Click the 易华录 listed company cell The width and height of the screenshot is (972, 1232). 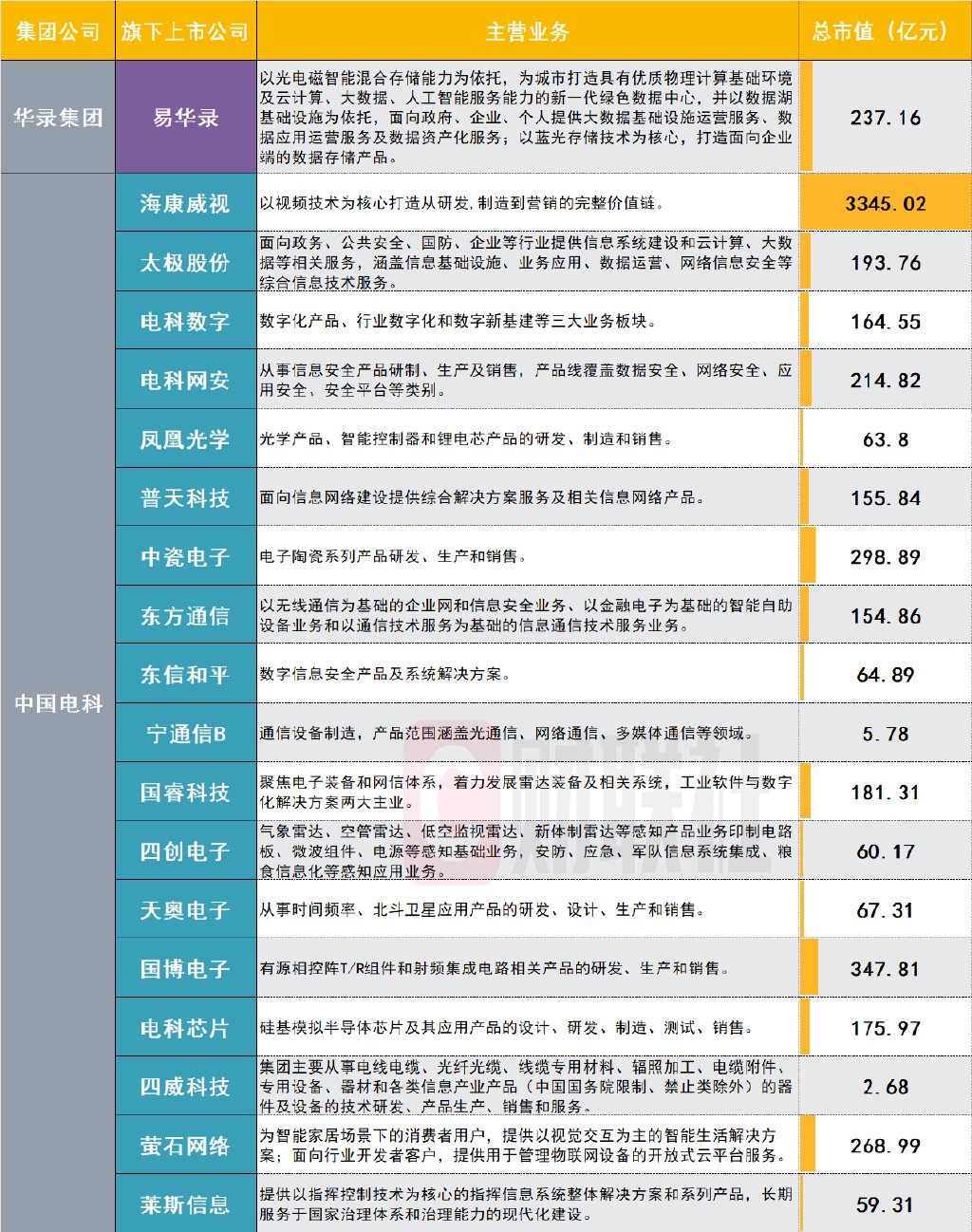(185, 118)
